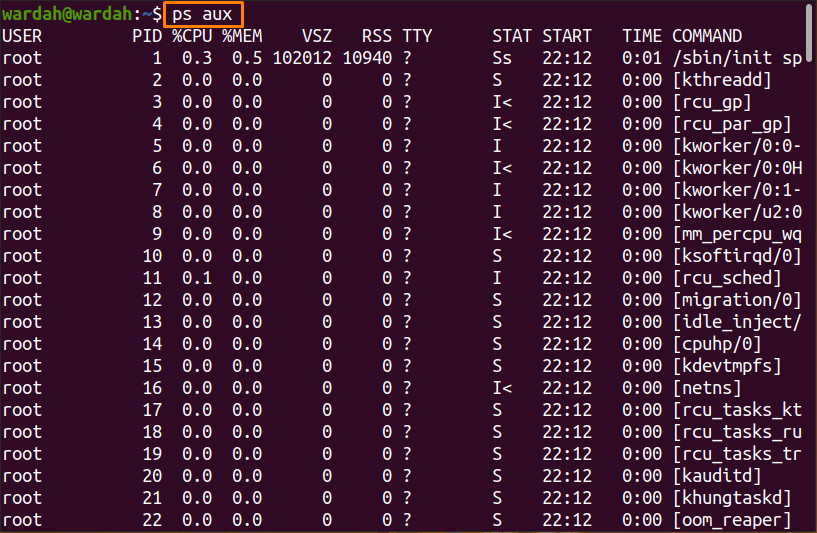This screenshot has height=533, width=817.
Task: Click the /sbin/init command entry
Action: point(737,58)
